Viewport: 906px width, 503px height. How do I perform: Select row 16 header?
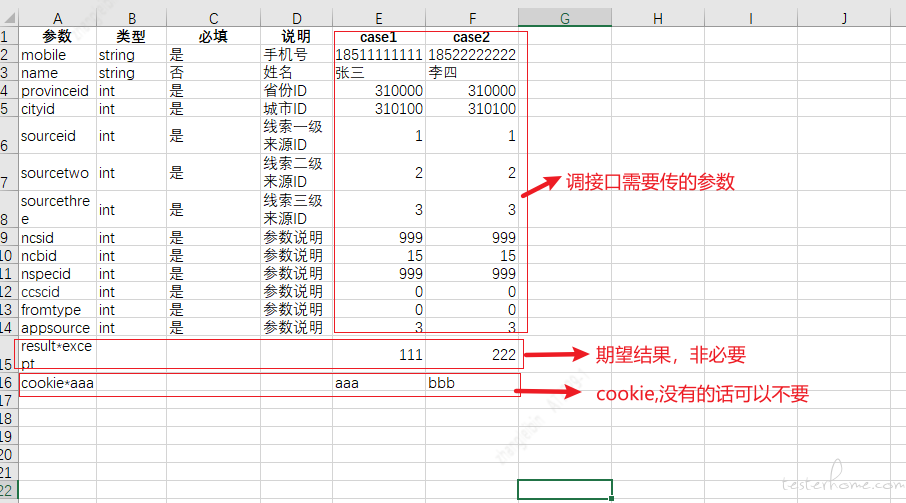(x=9, y=382)
